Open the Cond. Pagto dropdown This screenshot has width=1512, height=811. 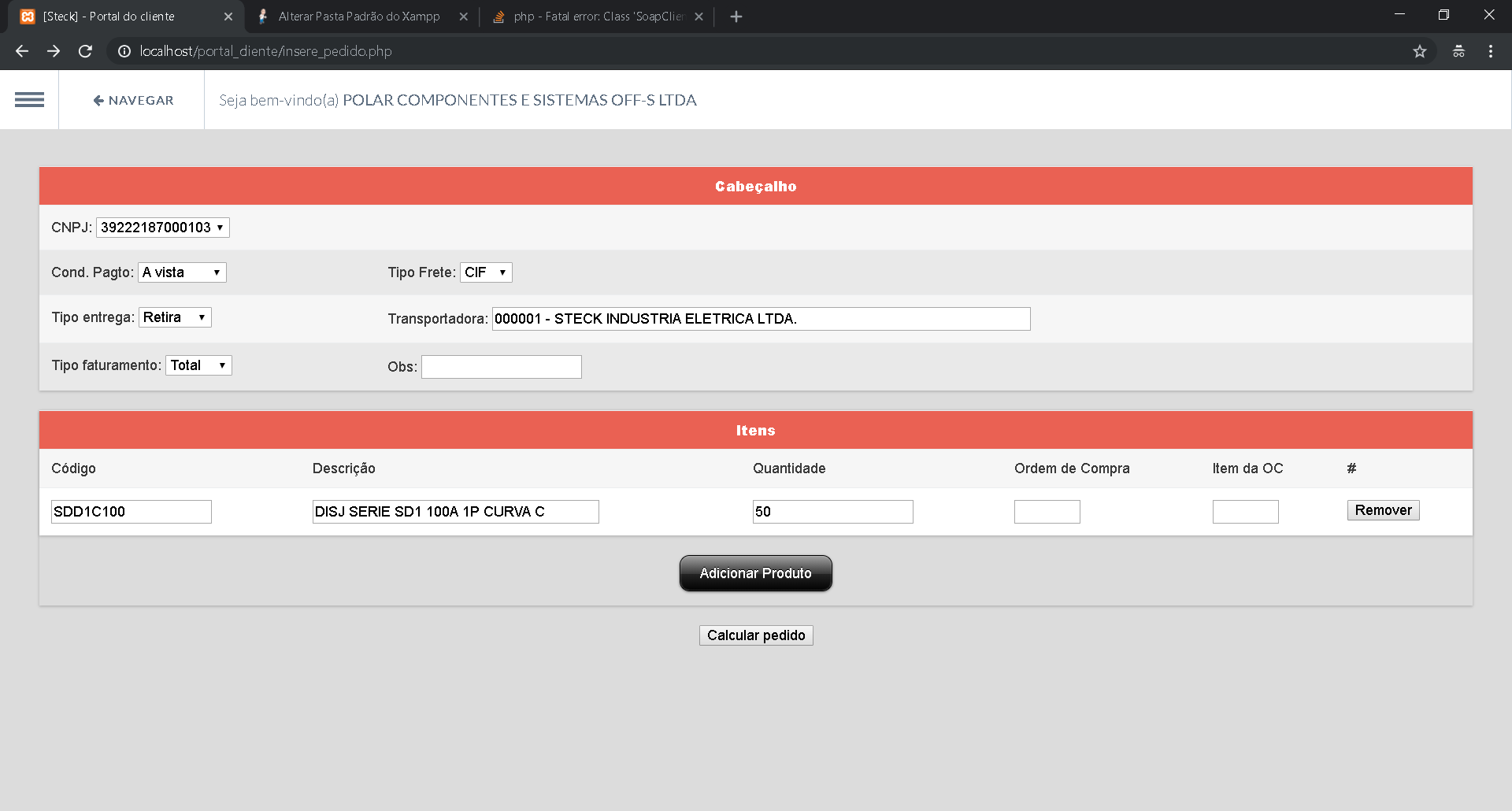182,272
